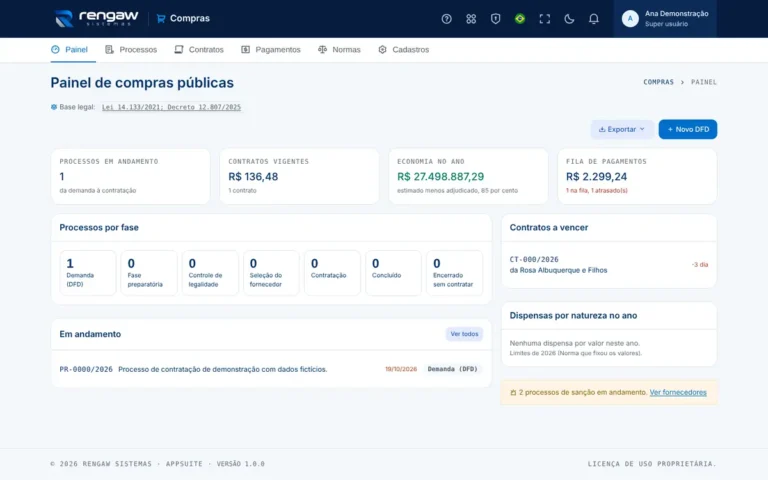Open the help question mark icon
This screenshot has width=768, height=480.
point(446,19)
